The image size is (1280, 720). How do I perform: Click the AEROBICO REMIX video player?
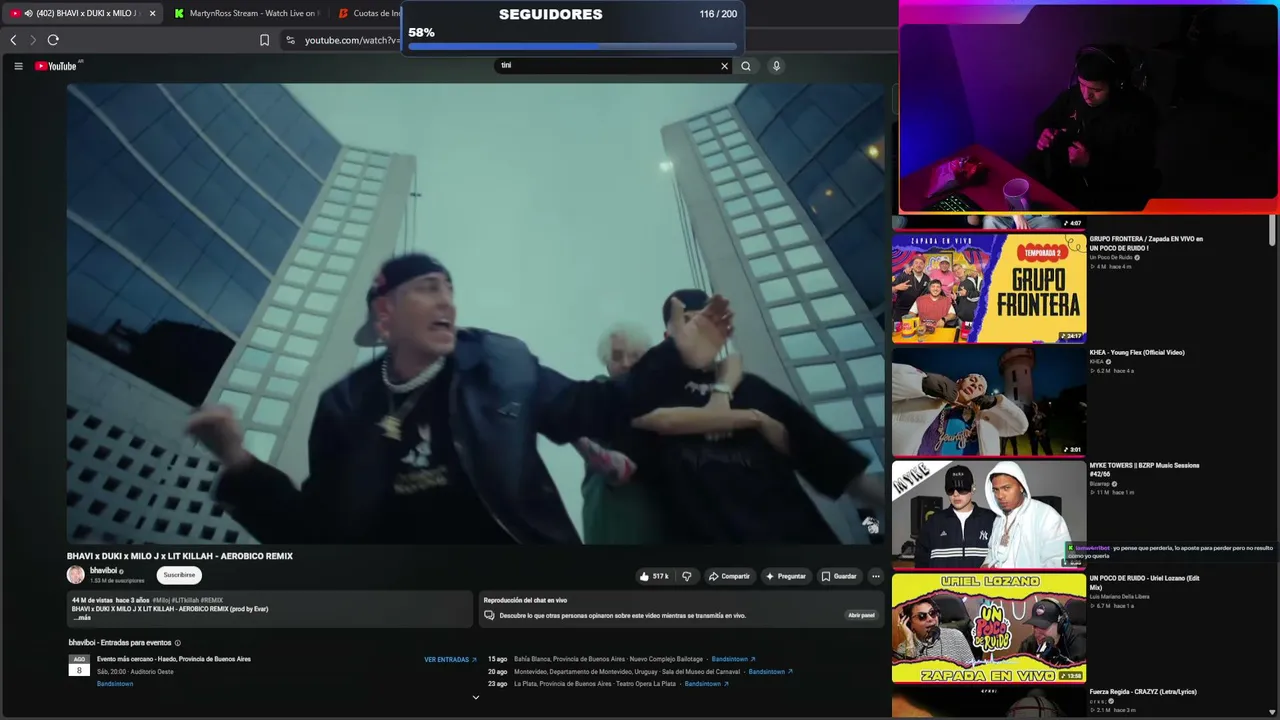[476, 314]
